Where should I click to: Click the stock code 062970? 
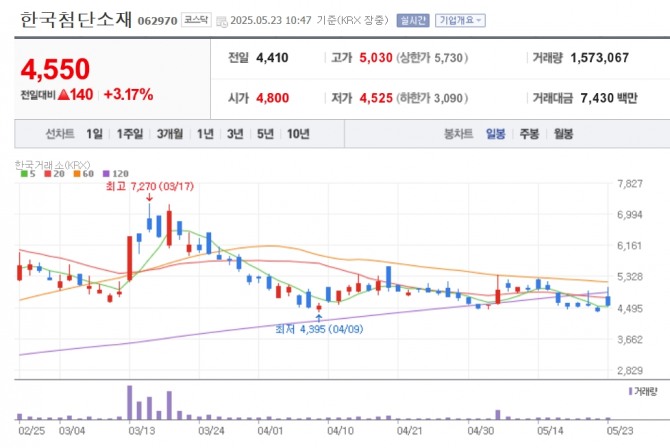[157, 21]
